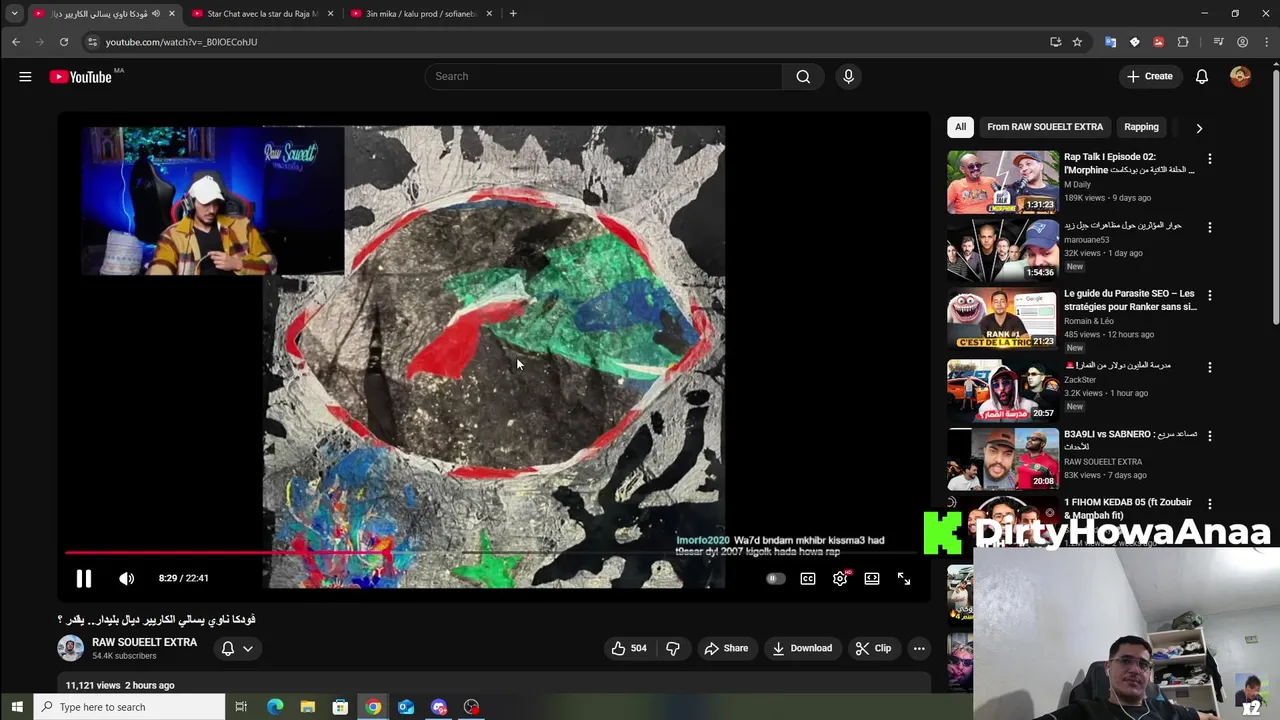This screenshot has height=720, width=1280.
Task: Start voice search with microphone icon
Action: [848, 76]
